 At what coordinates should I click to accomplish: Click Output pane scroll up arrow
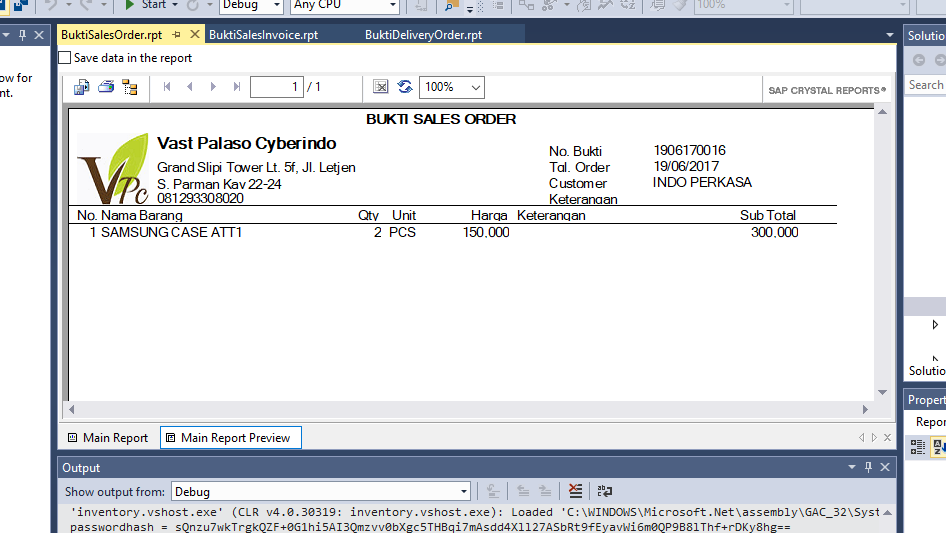[x=887, y=512]
